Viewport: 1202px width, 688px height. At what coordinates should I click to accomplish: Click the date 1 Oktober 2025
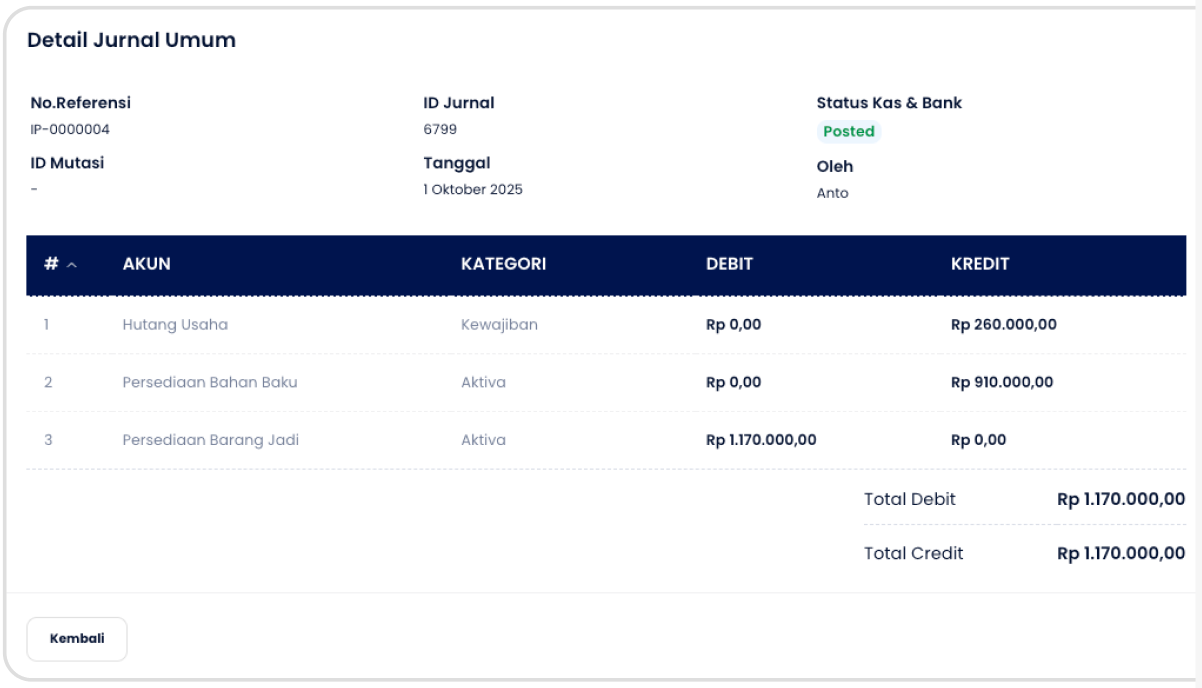tap(473, 190)
